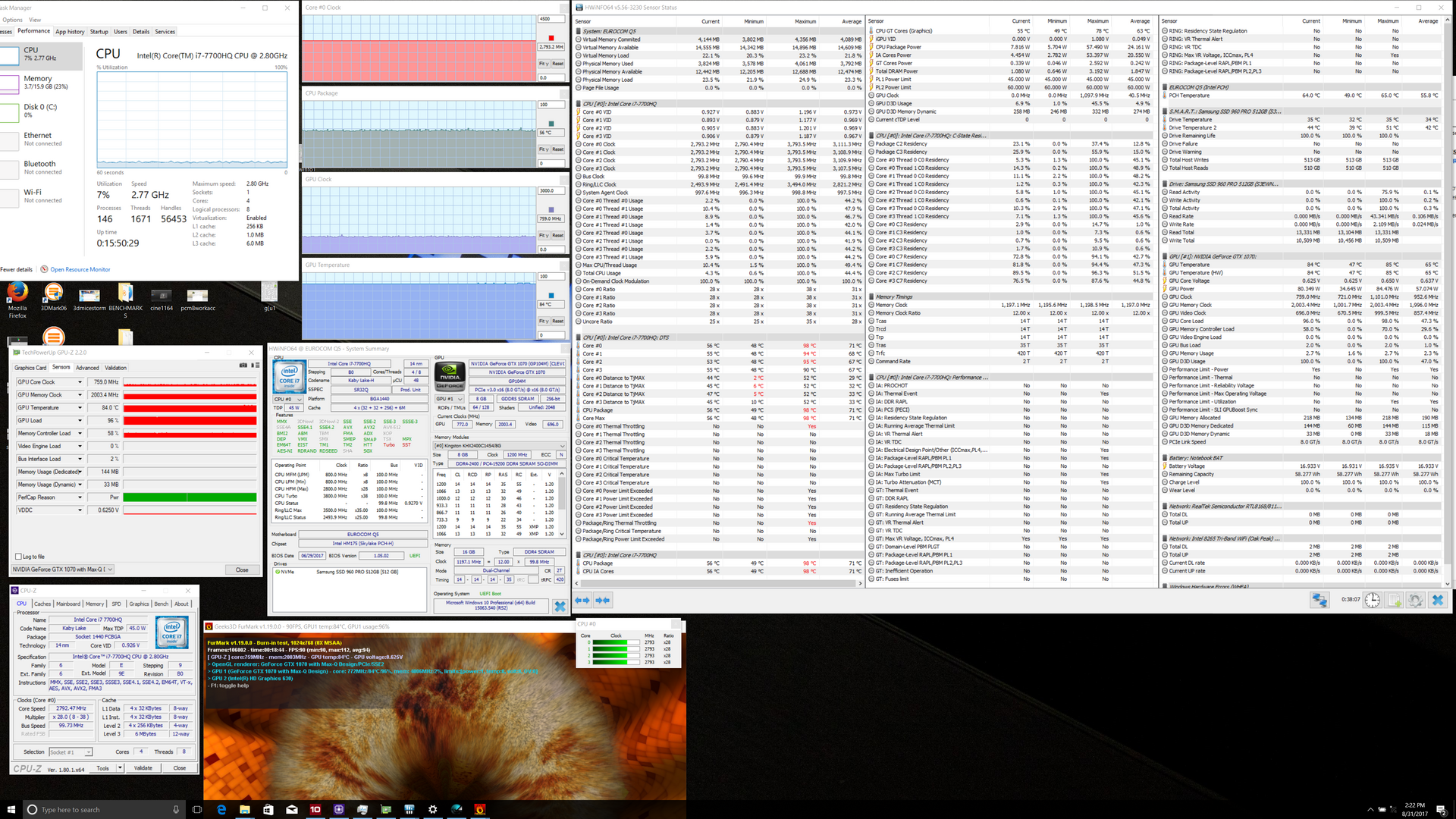
Task: Open Resource Monitor link in Task Manager
Action: pos(80,269)
